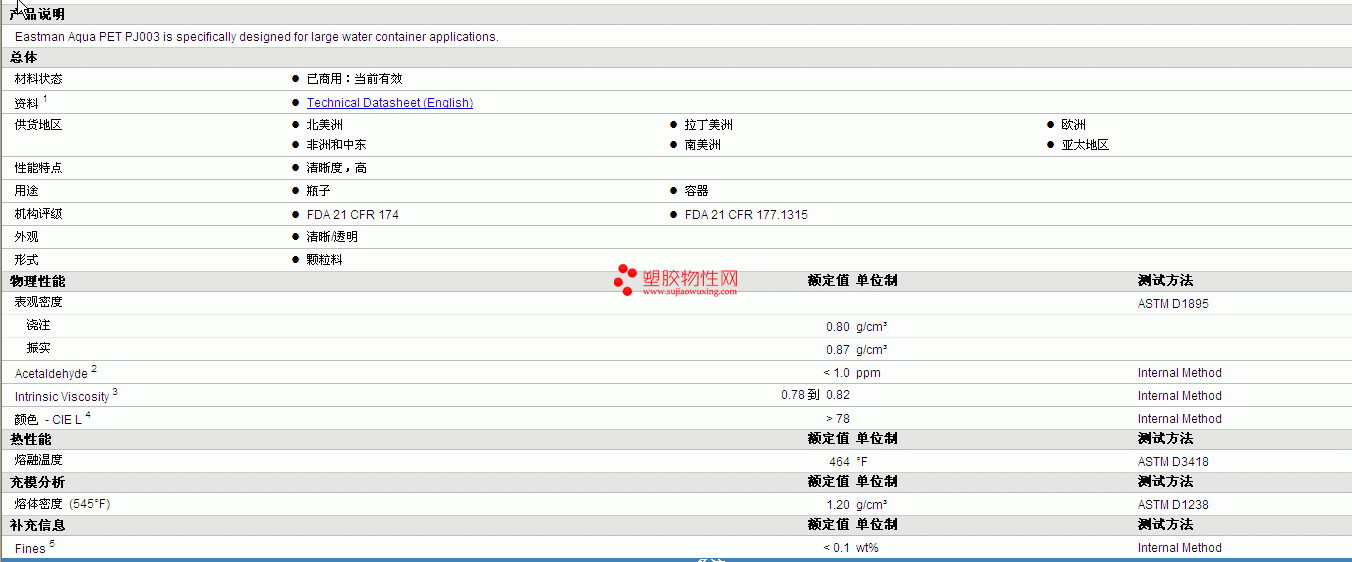
Task: Select the 拉丁美洲 region entry
Action: pyautogui.click(x=708, y=125)
